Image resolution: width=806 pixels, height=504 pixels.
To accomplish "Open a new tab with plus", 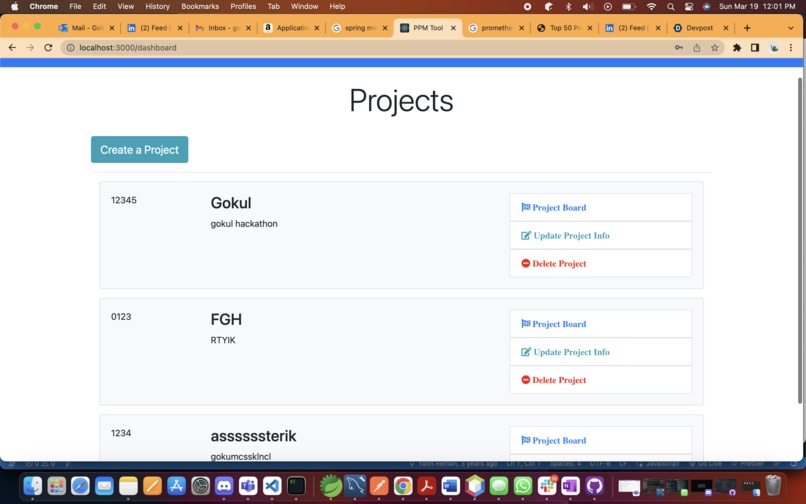I will (747, 28).
